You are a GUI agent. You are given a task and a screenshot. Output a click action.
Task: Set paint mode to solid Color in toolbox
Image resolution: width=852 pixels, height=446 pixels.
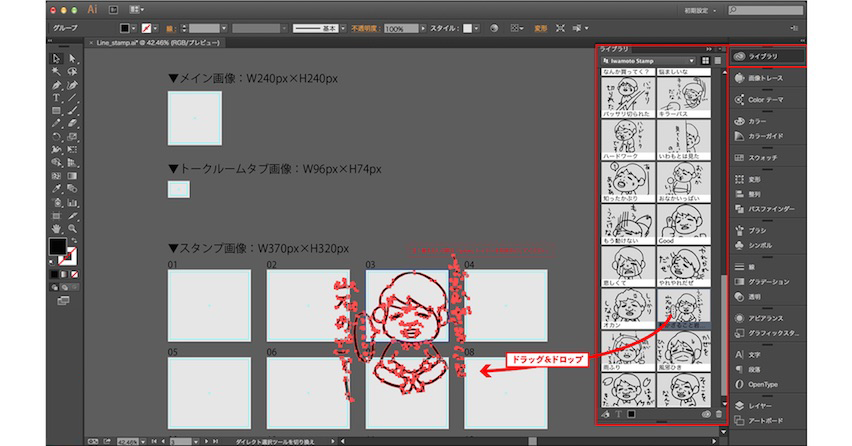(x=55, y=274)
